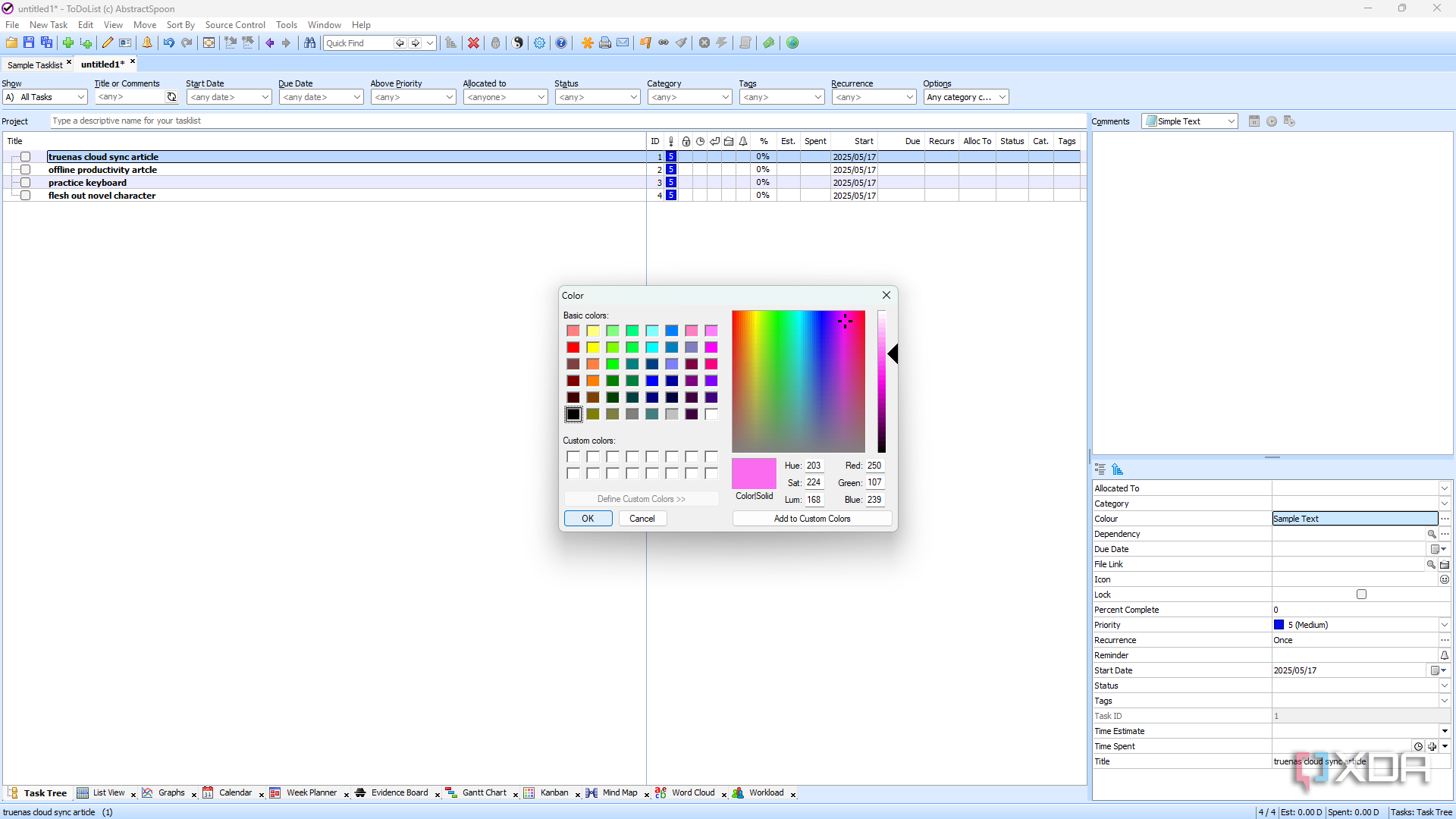Open a tasklist with the folder icon

tap(11, 43)
